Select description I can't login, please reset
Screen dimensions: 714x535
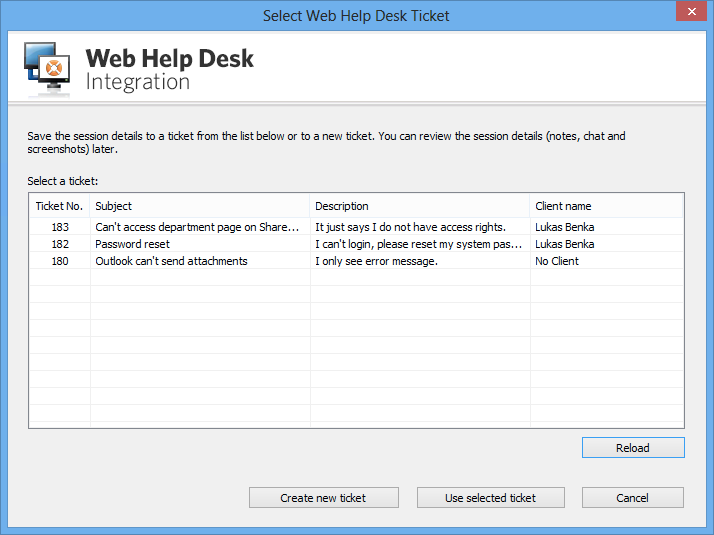418,244
